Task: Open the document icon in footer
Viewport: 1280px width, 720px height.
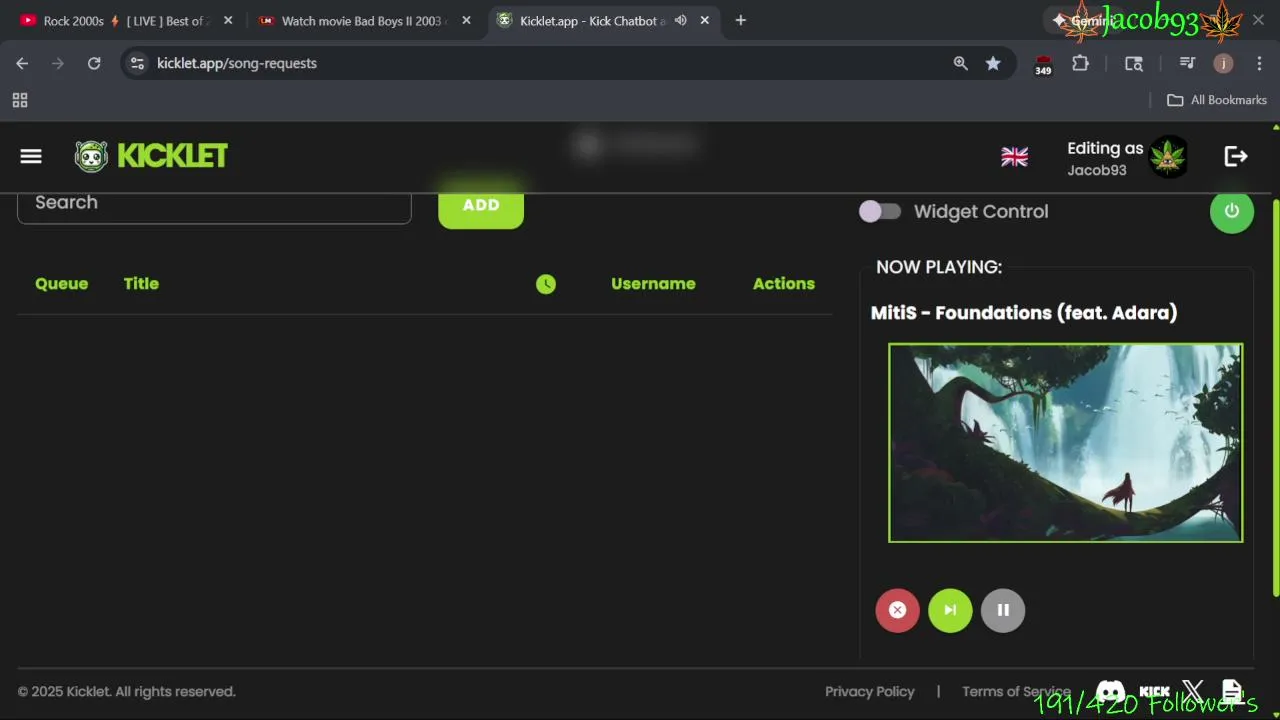Action: tap(1232, 692)
